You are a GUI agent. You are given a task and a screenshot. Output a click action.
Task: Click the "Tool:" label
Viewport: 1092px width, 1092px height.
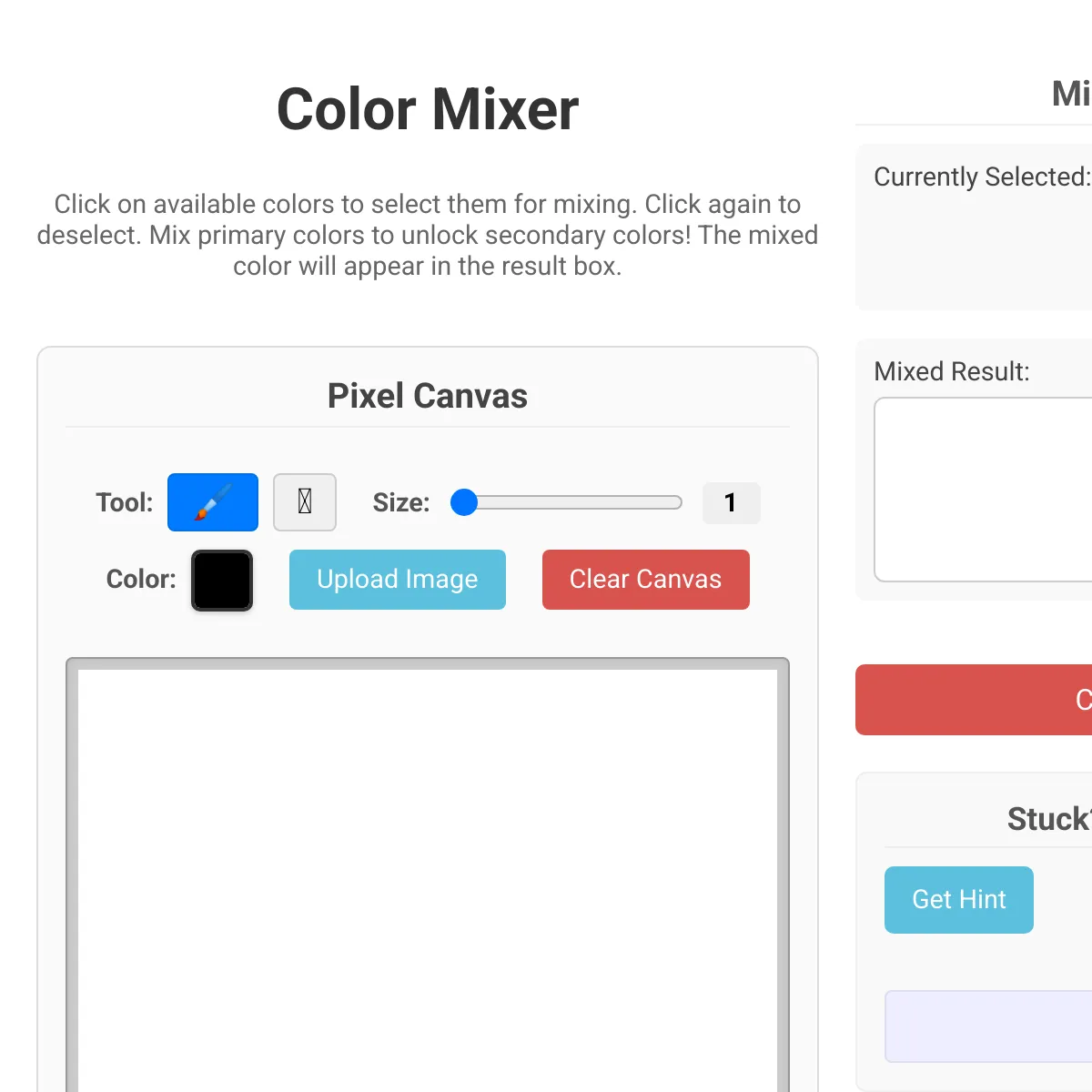pyautogui.click(x=125, y=502)
